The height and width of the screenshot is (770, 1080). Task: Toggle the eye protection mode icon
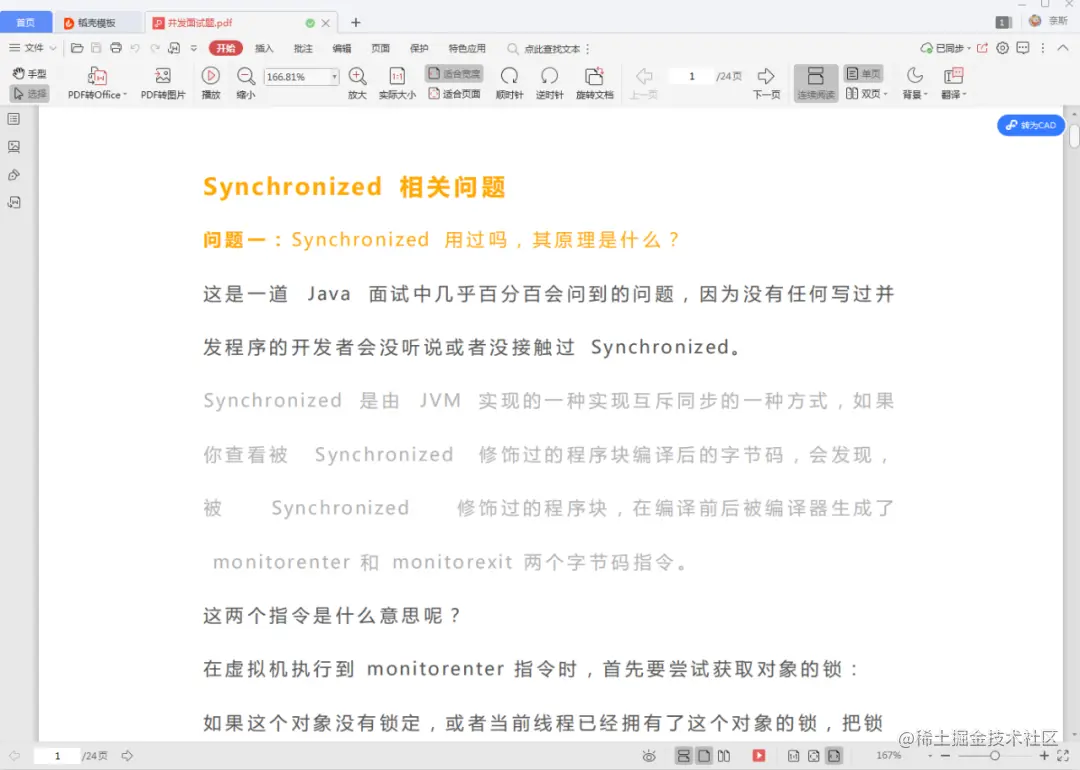(x=649, y=756)
